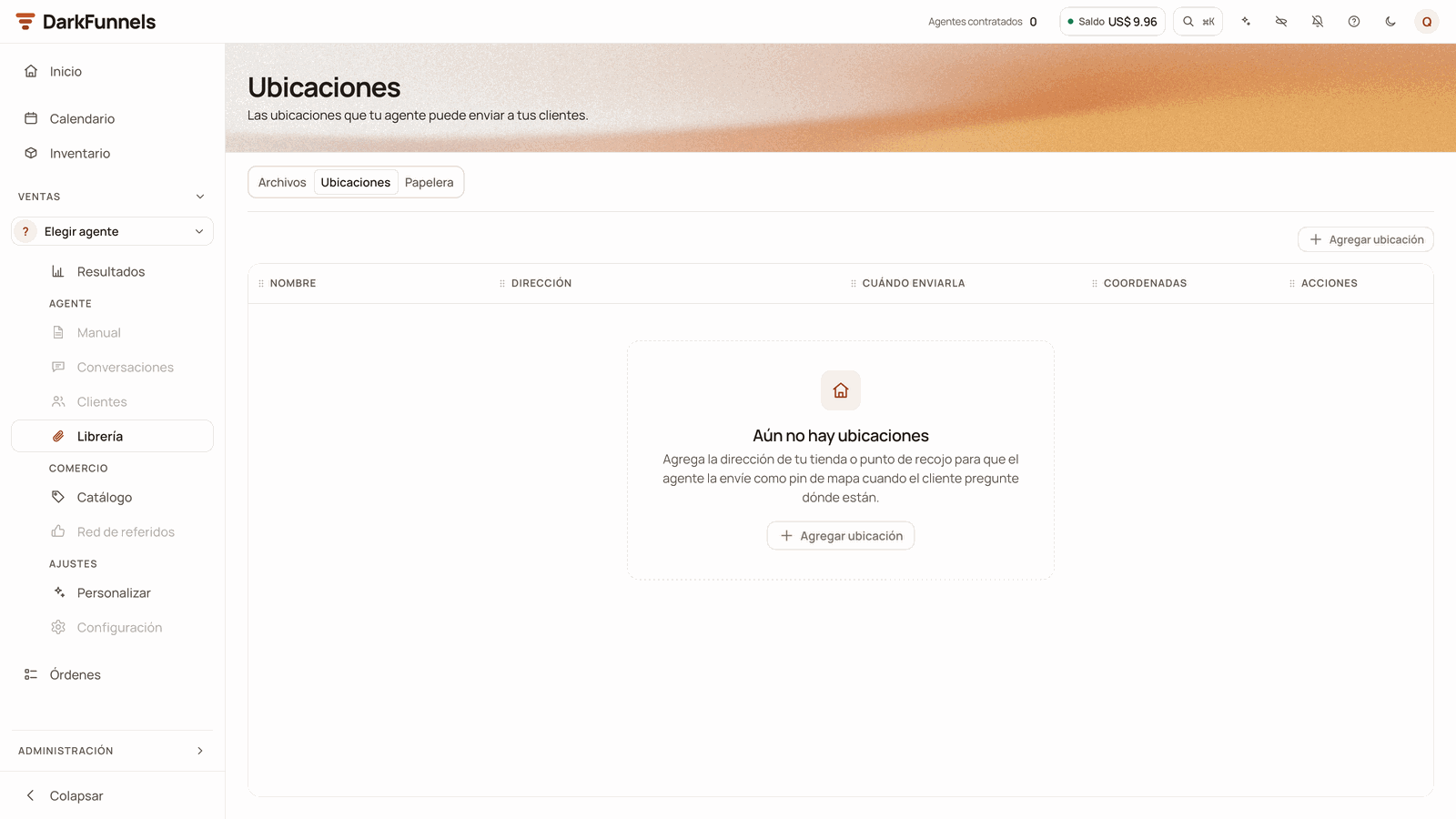Open Conversaciones in the sidebar
Viewport: 1456px width, 819px height.
pos(112,367)
